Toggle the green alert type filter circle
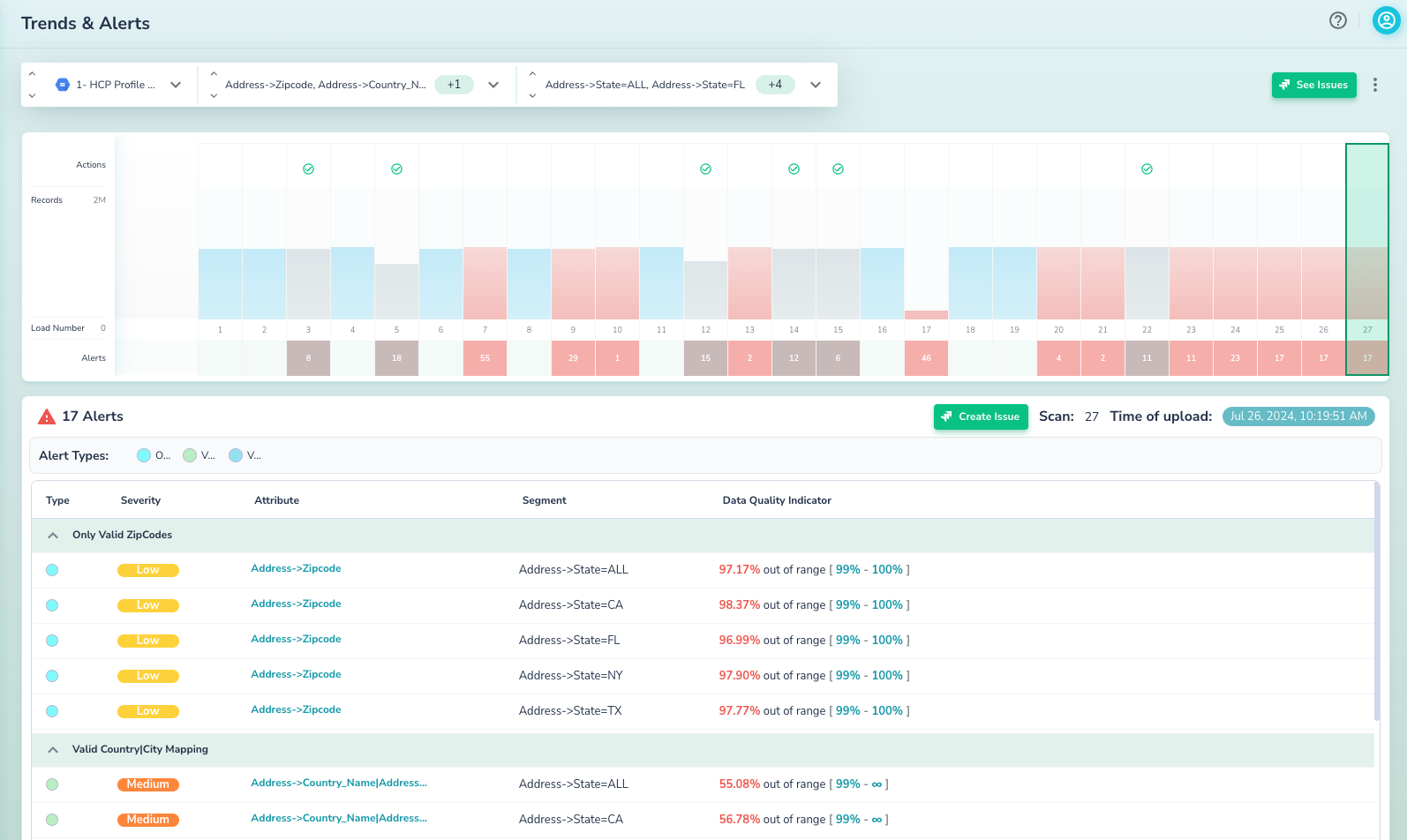The height and width of the screenshot is (840, 1407). tap(190, 455)
